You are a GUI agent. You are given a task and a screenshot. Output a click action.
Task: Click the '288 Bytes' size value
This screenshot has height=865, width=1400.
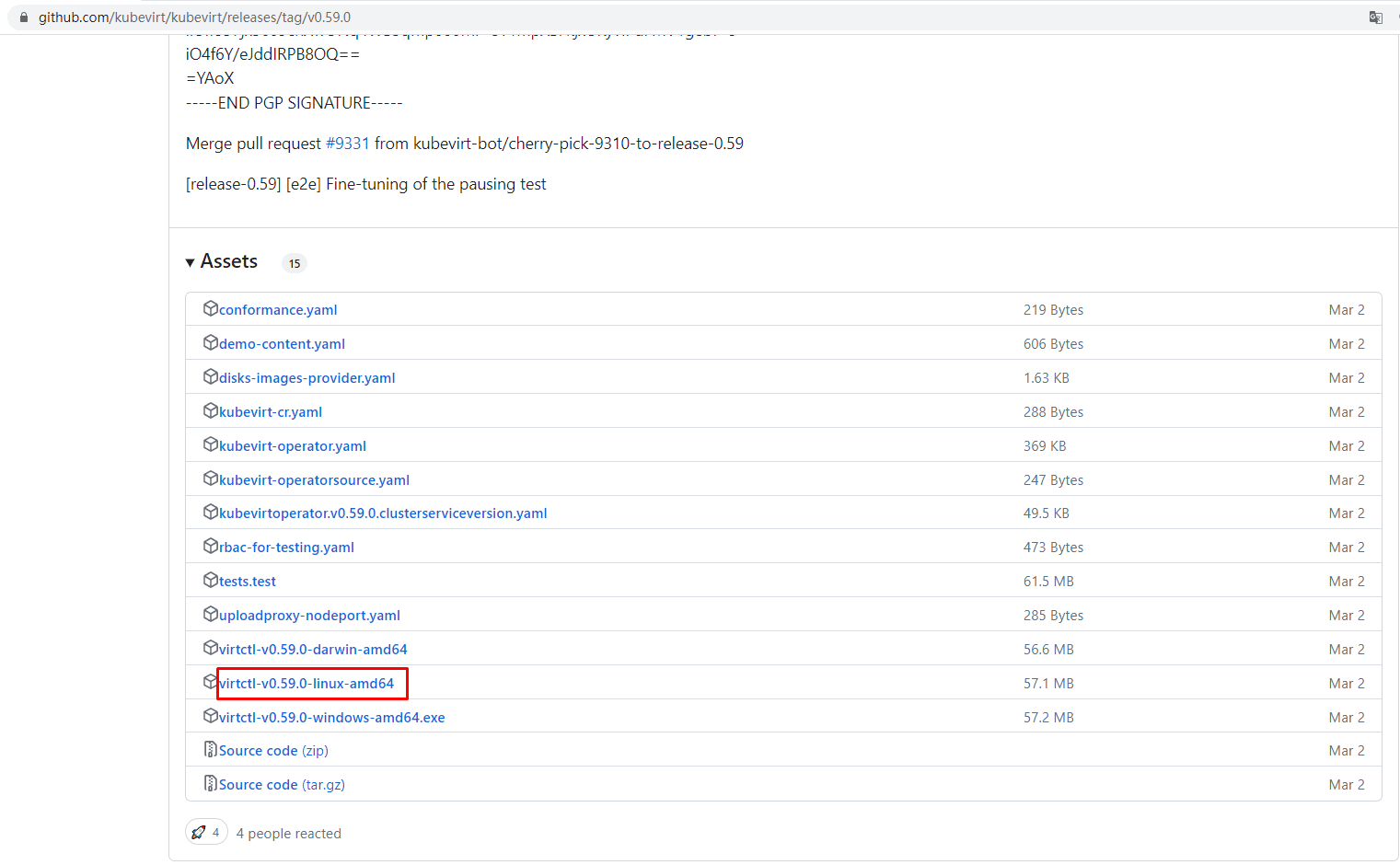point(1053,412)
